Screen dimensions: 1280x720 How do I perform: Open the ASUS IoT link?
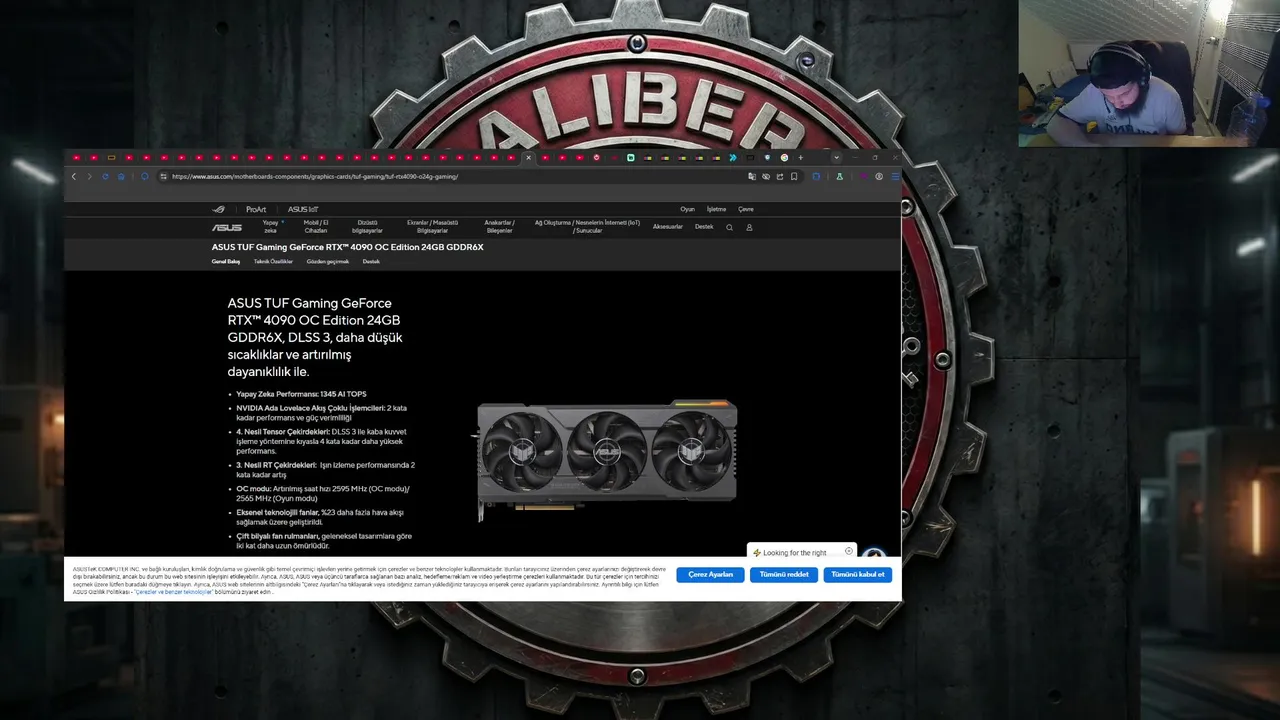click(303, 209)
